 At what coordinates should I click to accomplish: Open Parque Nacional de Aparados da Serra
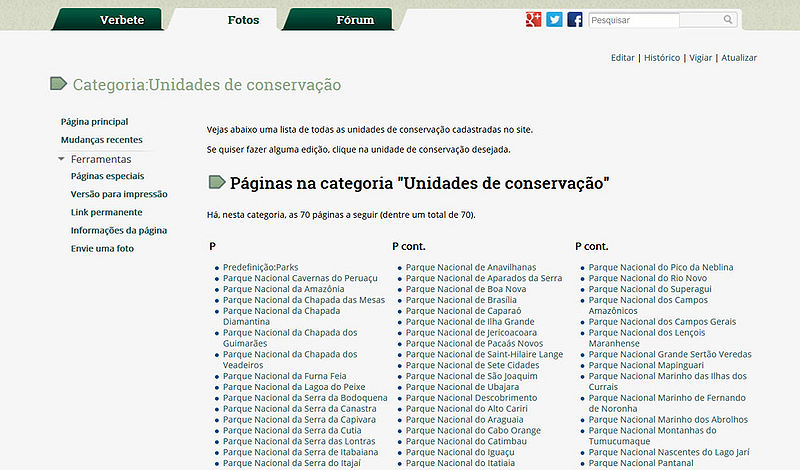(484, 278)
